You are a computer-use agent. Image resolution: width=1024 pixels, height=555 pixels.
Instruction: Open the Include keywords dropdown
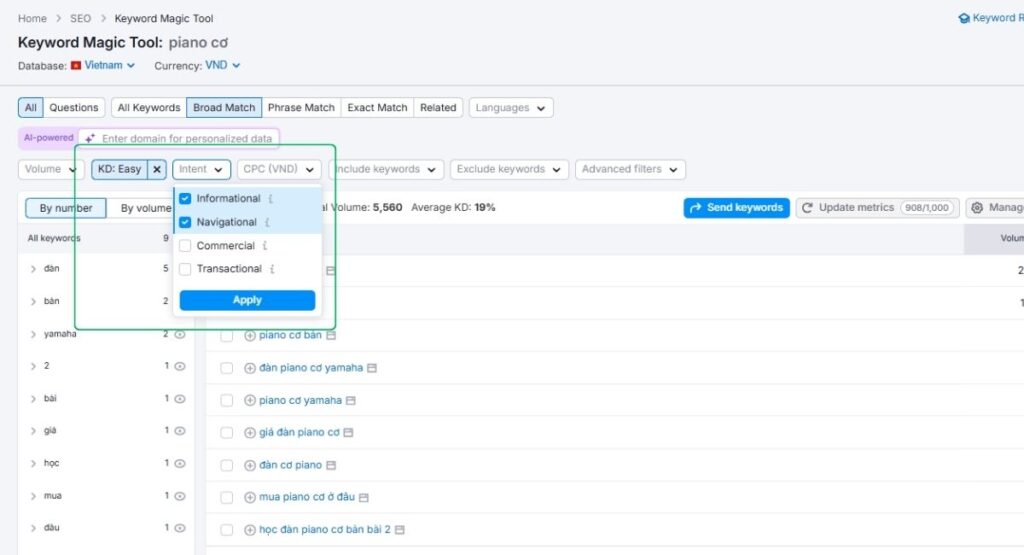(387, 169)
